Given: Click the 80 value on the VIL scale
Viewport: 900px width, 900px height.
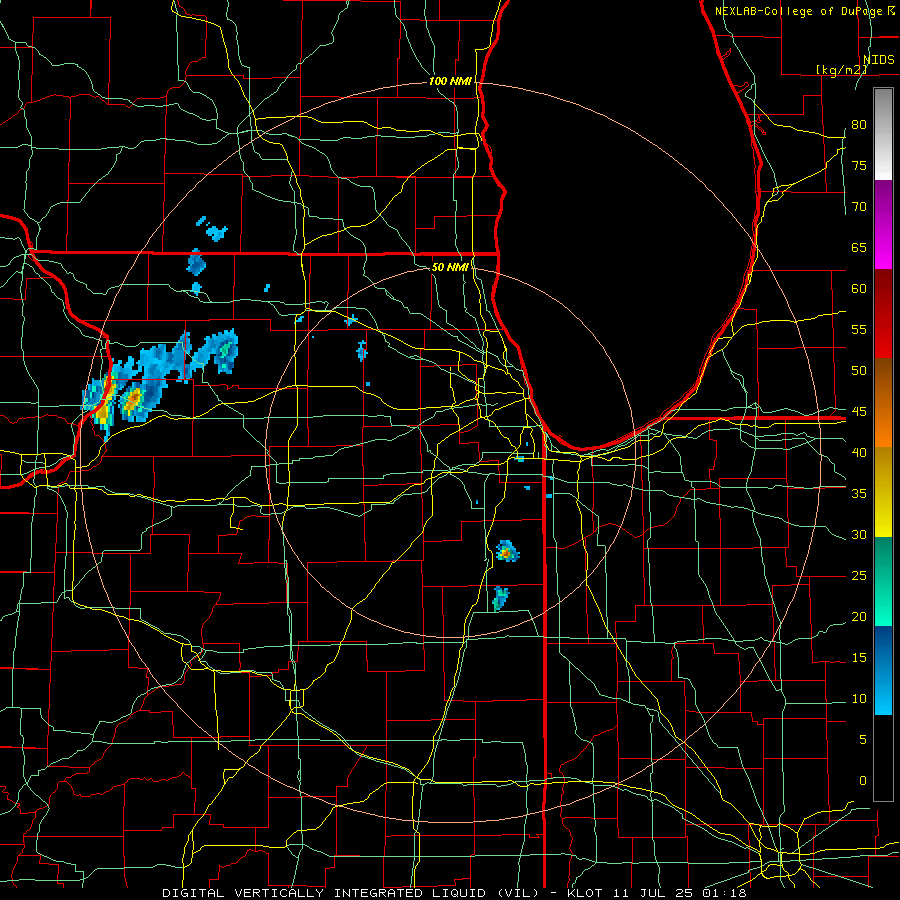Looking at the screenshot, I should [859, 125].
